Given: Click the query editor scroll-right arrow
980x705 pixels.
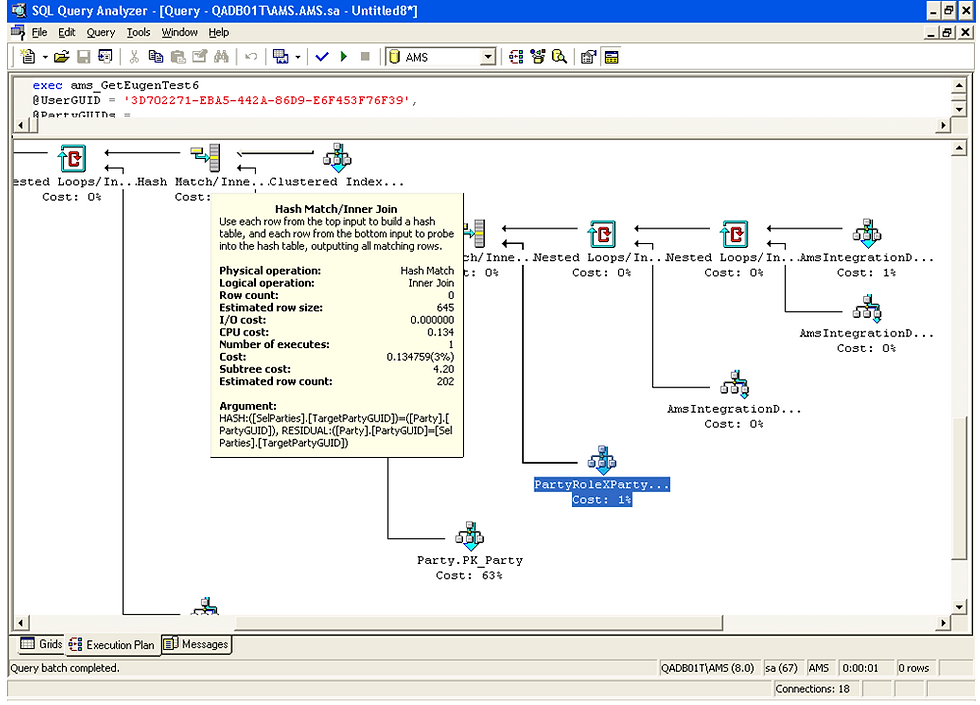Looking at the screenshot, I should [x=943, y=125].
